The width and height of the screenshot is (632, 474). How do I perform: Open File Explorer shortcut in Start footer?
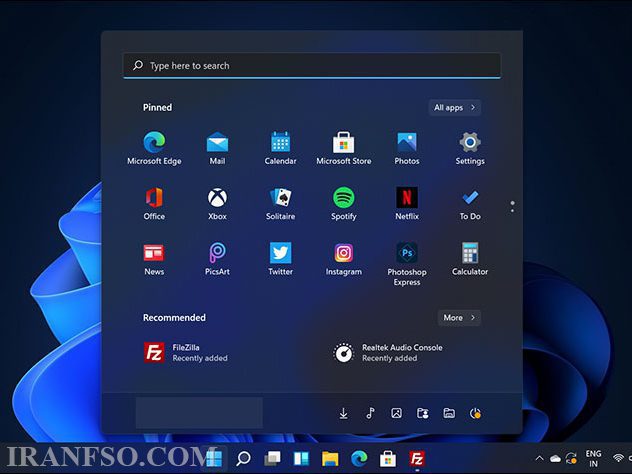pyautogui.click(x=449, y=413)
